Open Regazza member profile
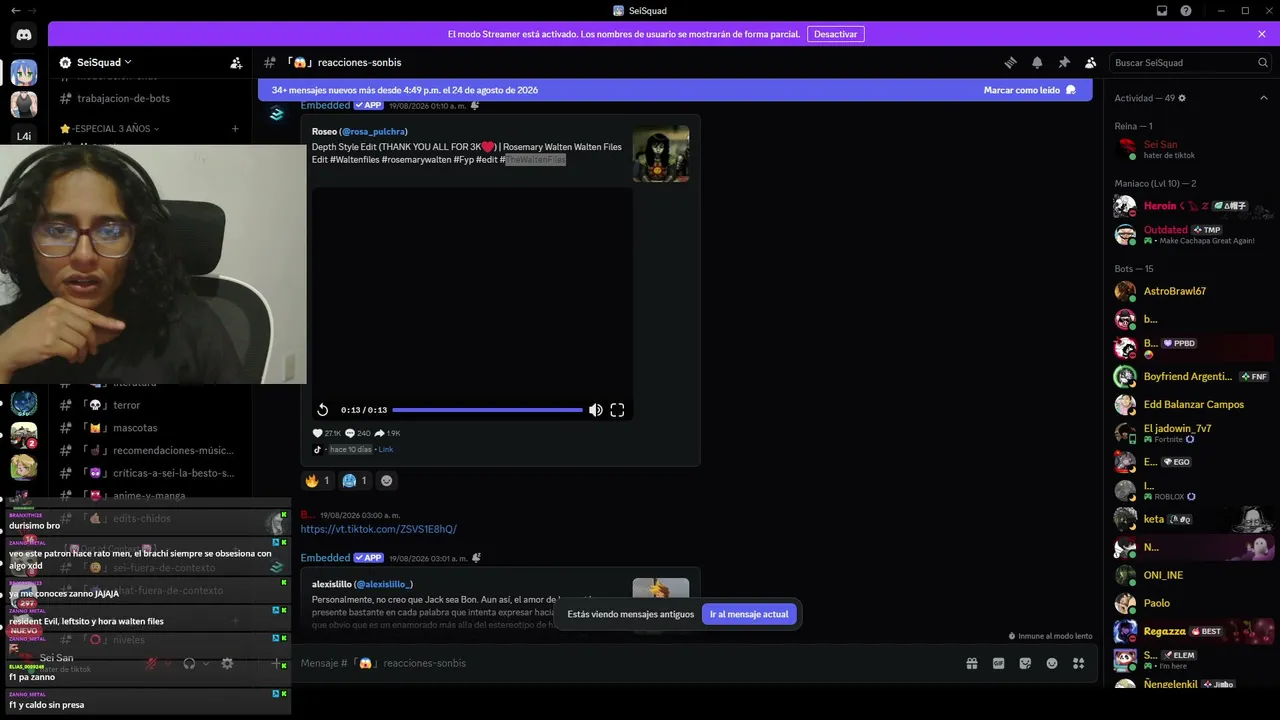 (1192, 631)
